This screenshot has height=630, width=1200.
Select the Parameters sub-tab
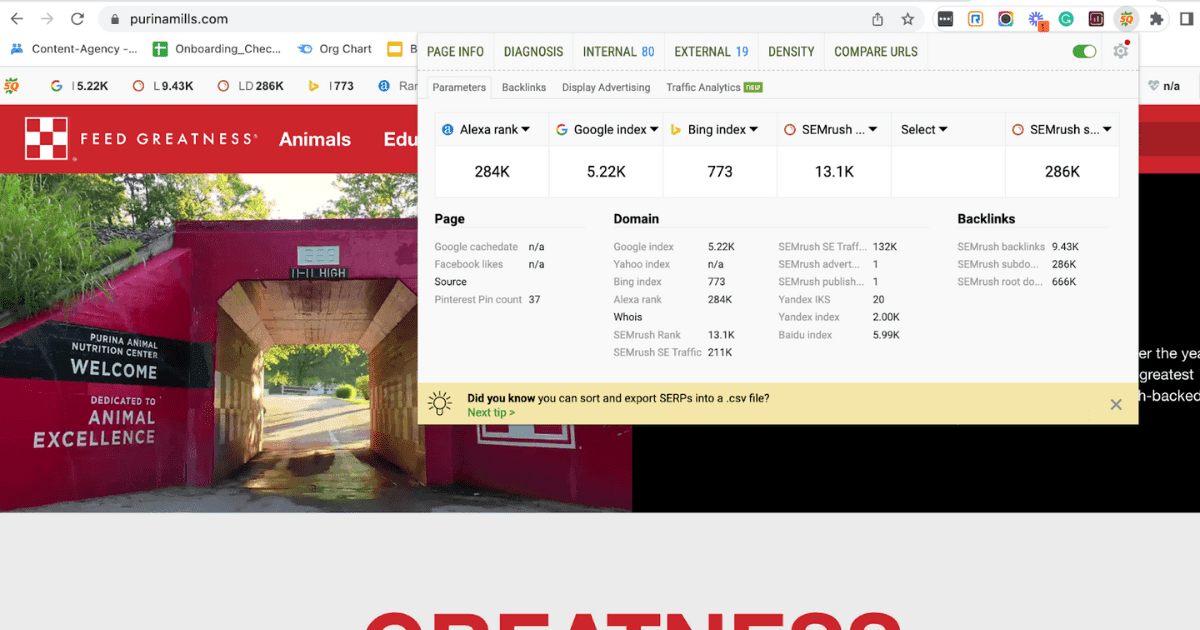[459, 87]
